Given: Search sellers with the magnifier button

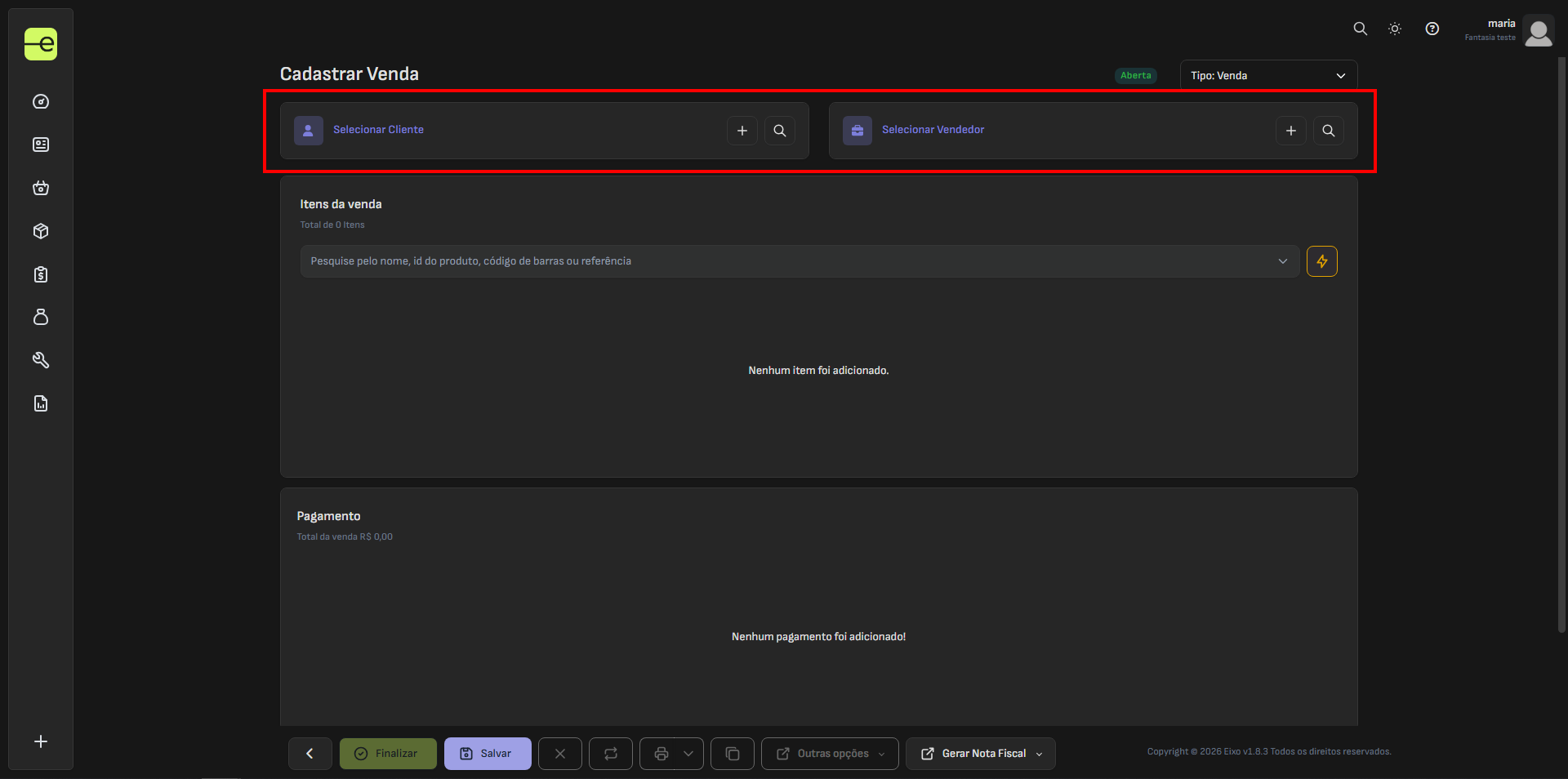Looking at the screenshot, I should [x=1329, y=131].
